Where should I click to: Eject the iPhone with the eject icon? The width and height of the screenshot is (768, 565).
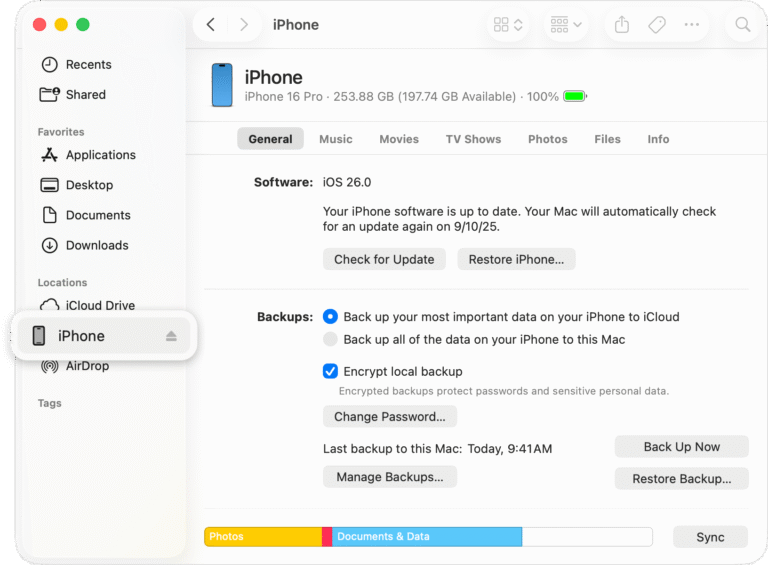coord(171,336)
